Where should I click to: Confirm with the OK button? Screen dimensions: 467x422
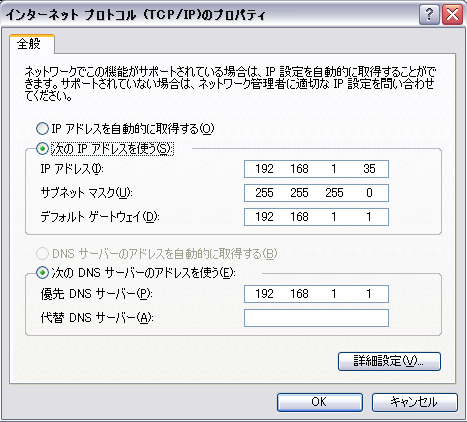[x=320, y=402]
